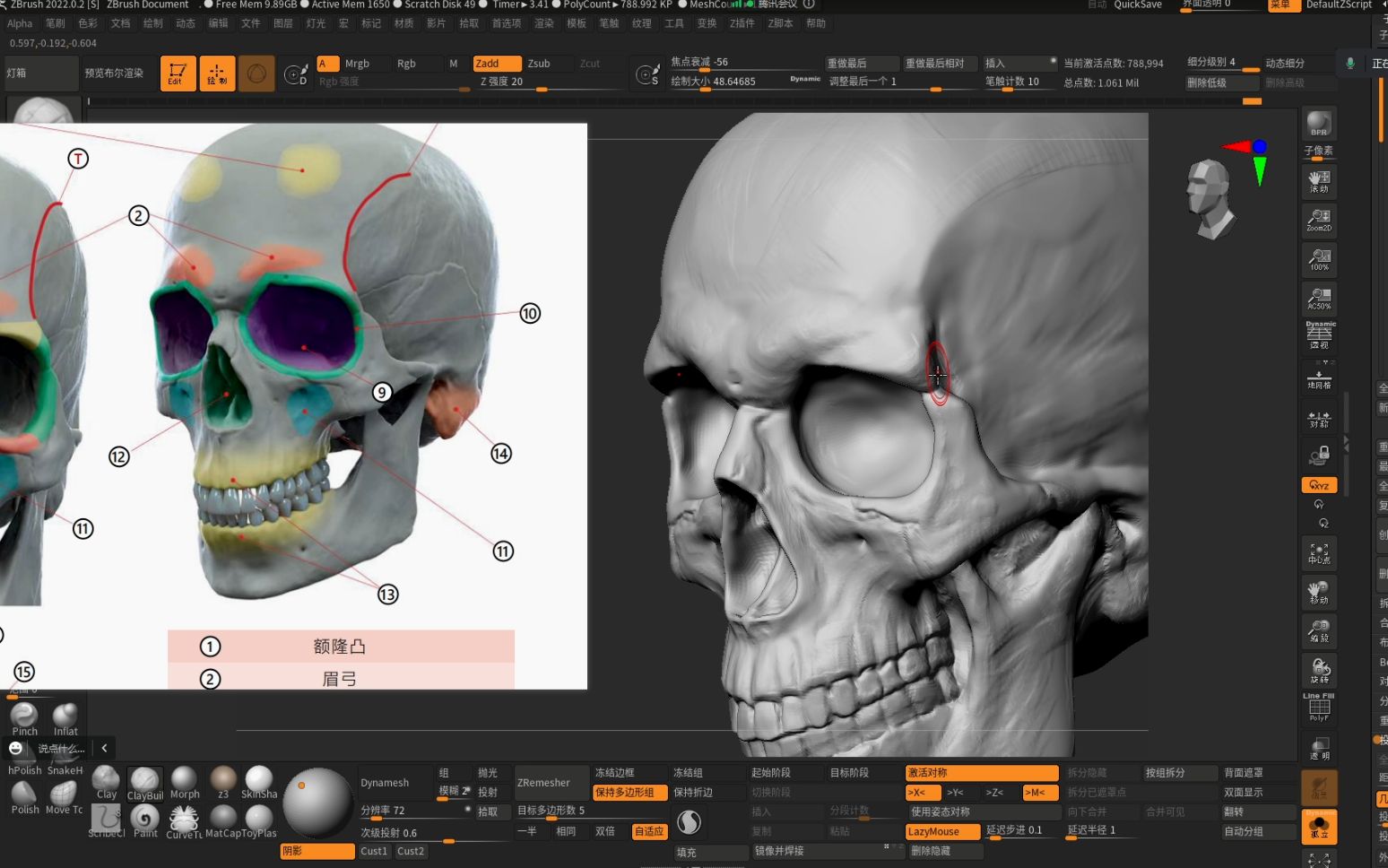Image resolution: width=1388 pixels, height=868 pixels.
Task: Select the Paint brush spiral icon
Action: click(x=145, y=821)
